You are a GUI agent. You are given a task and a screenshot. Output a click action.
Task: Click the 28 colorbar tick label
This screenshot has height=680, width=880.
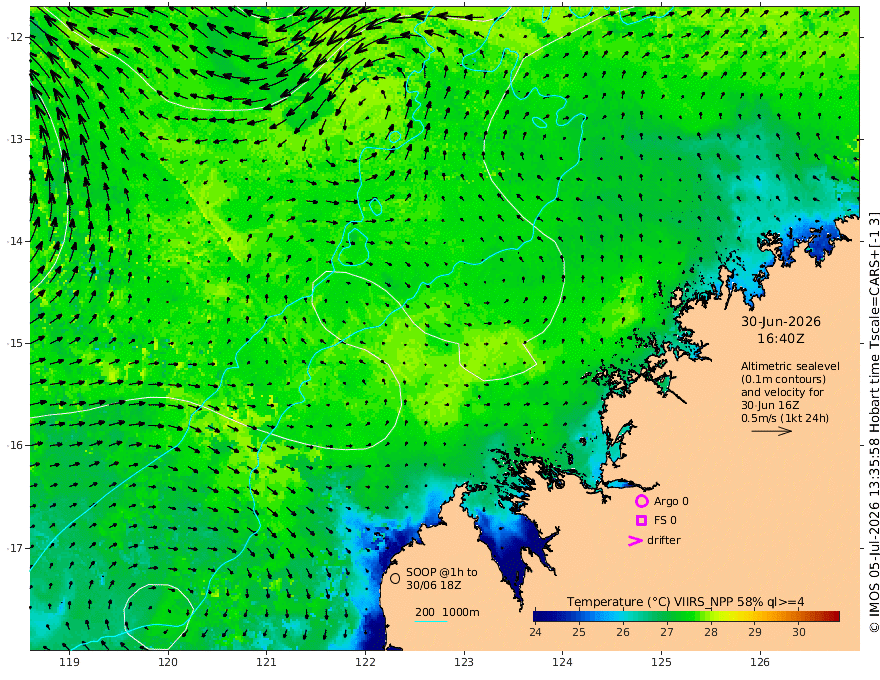pyautogui.click(x=711, y=632)
